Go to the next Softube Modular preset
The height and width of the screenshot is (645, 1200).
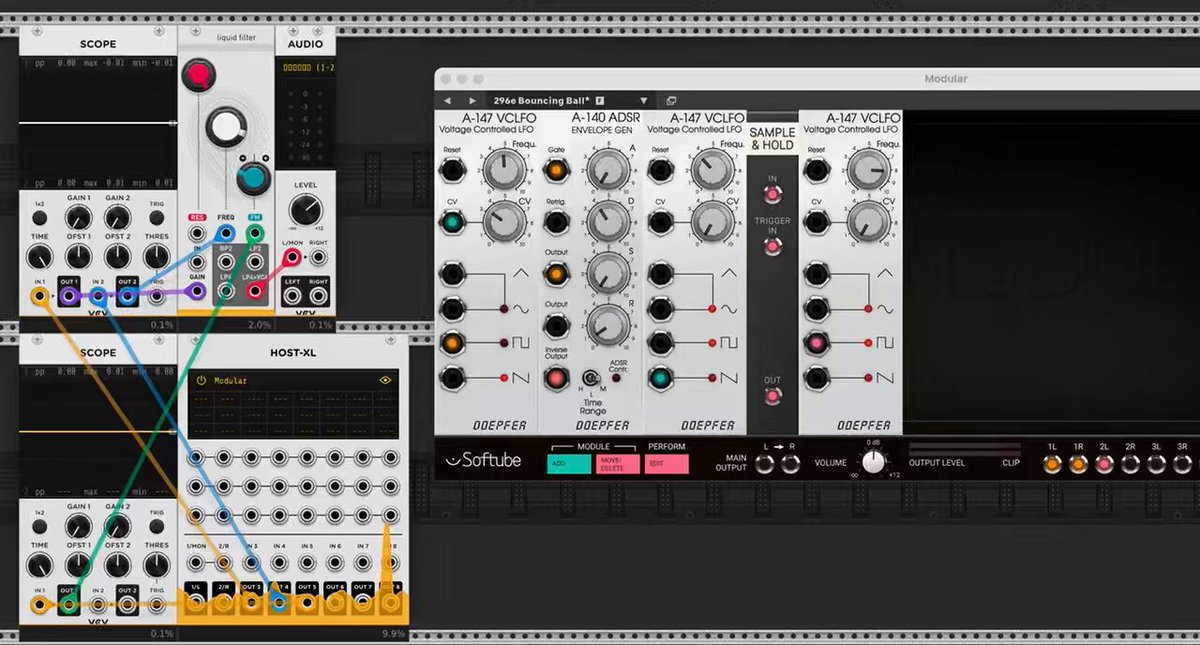pos(472,101)
